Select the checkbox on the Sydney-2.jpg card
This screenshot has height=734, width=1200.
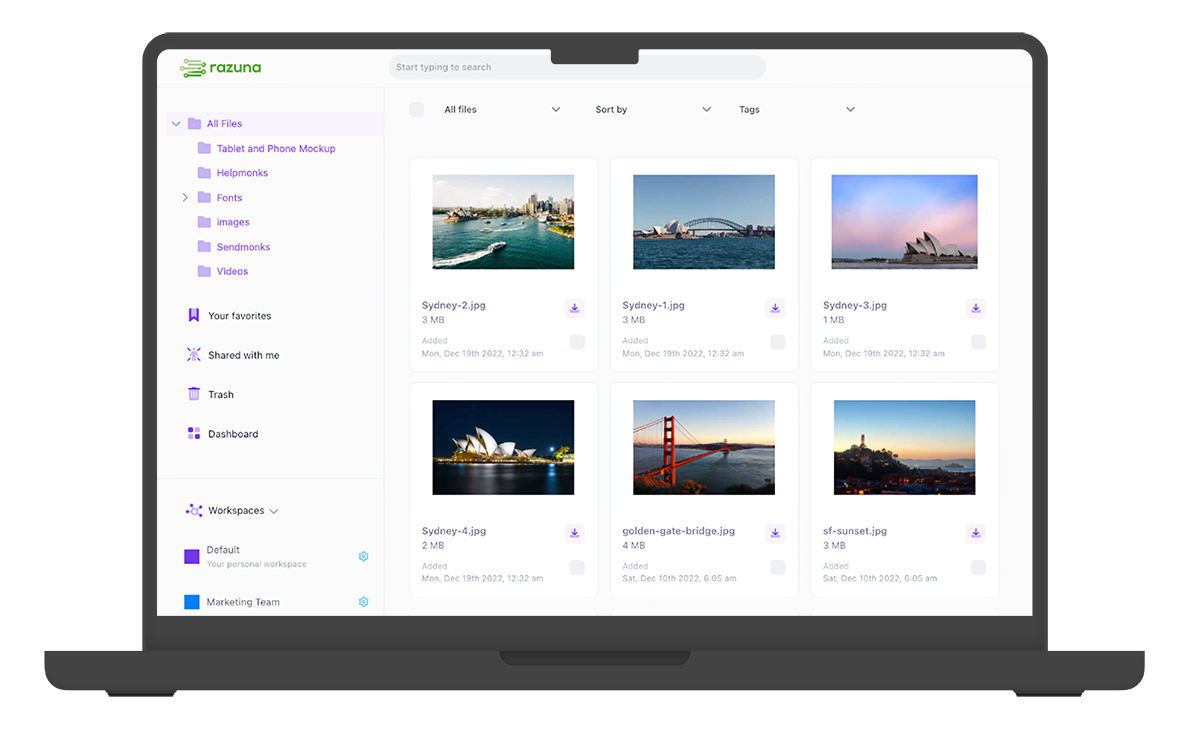[x=577, y=342]
